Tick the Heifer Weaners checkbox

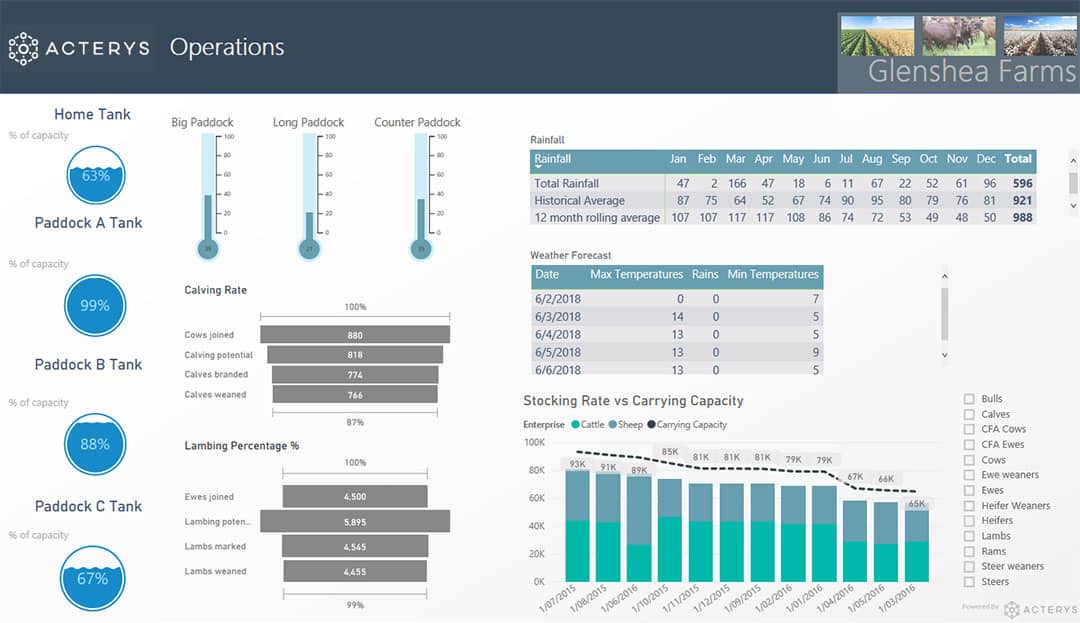(x=969, y=506)
